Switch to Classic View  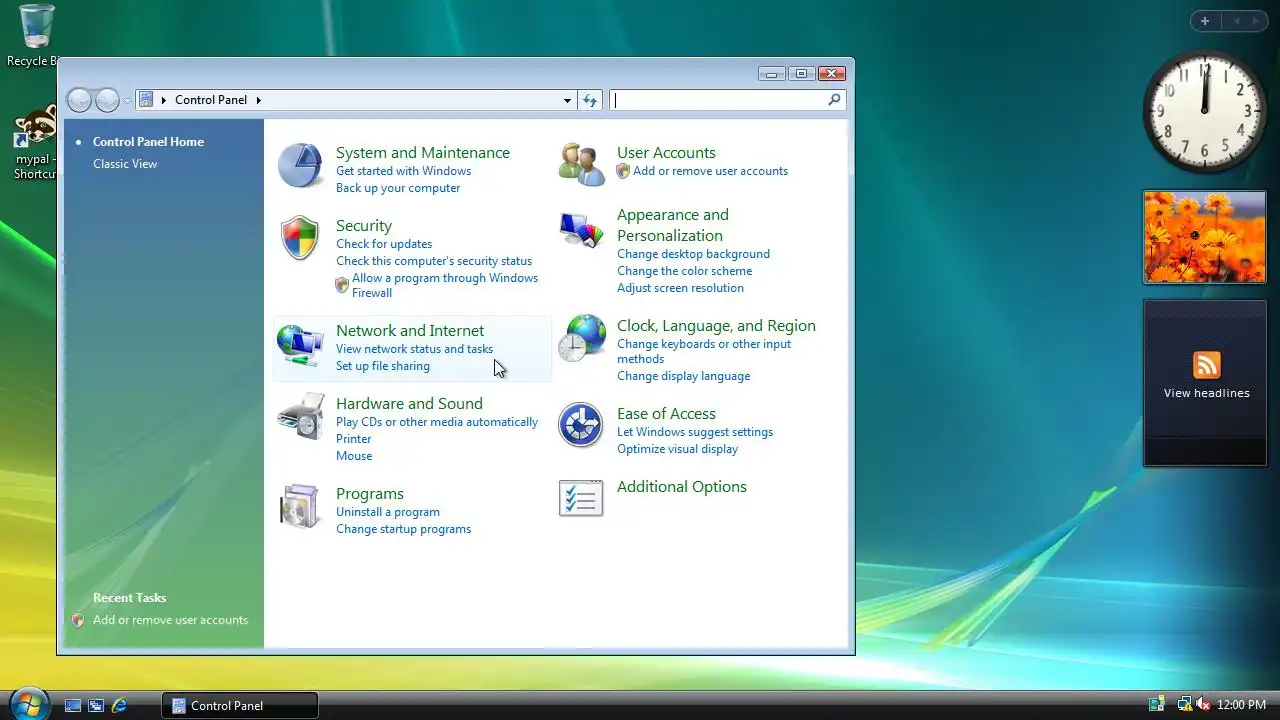[125, 164]
